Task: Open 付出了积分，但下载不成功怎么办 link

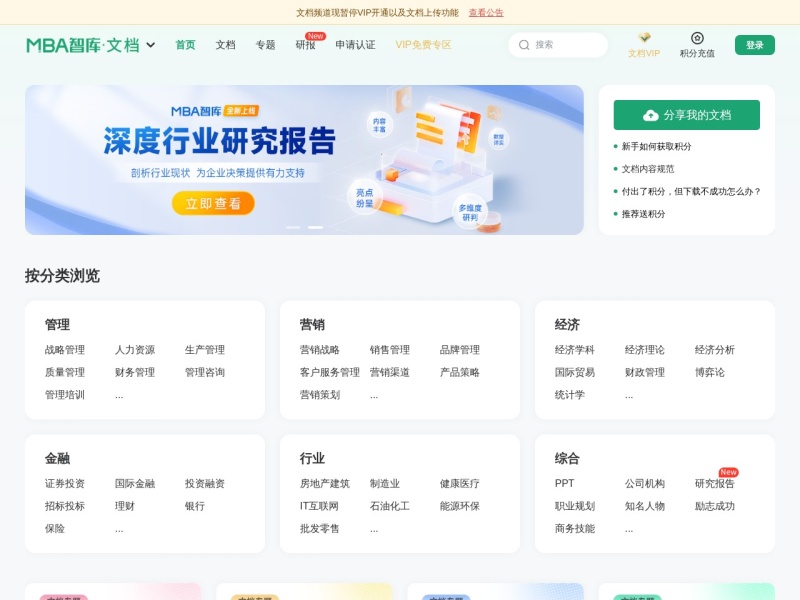Action: [x=691, y=191]
